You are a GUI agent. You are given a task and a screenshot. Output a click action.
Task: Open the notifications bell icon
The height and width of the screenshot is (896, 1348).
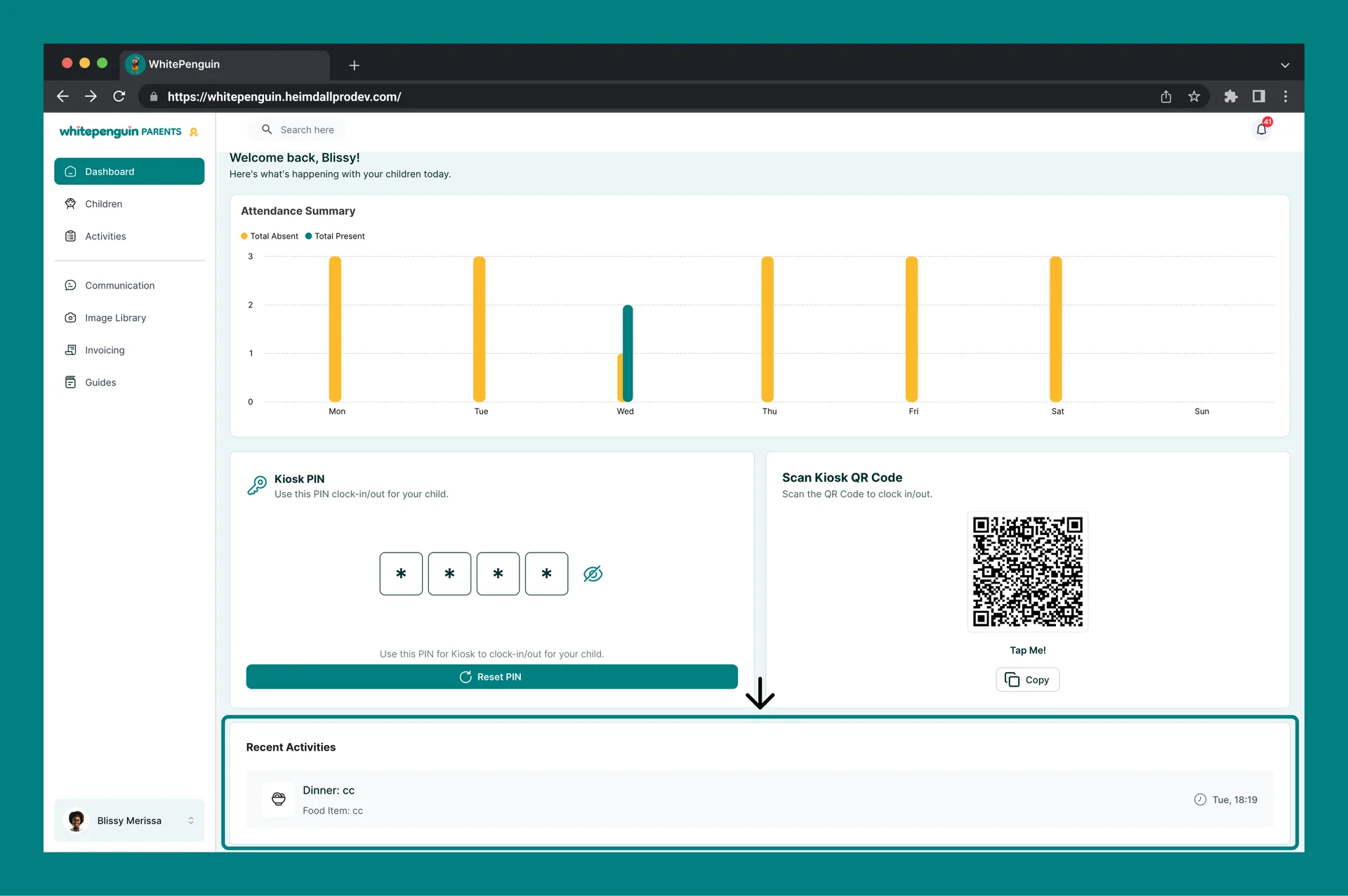click(1262, 129)
